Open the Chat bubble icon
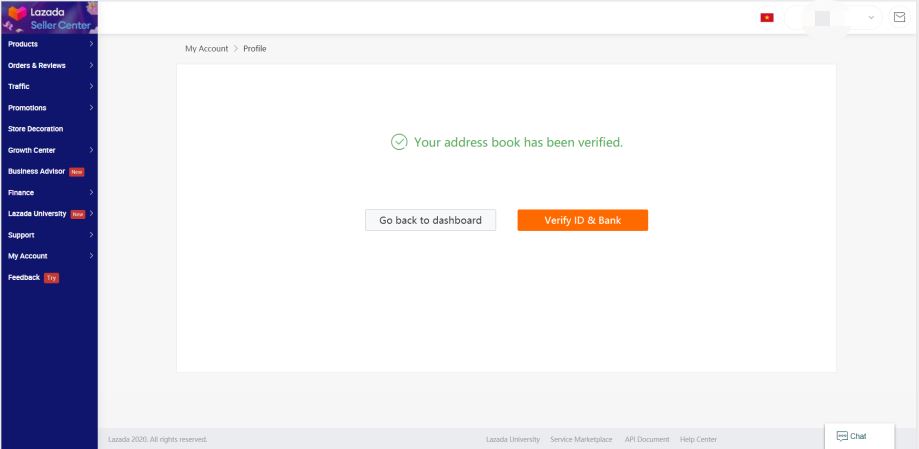This screenshot has height=449, width=919. pos(842,436)
